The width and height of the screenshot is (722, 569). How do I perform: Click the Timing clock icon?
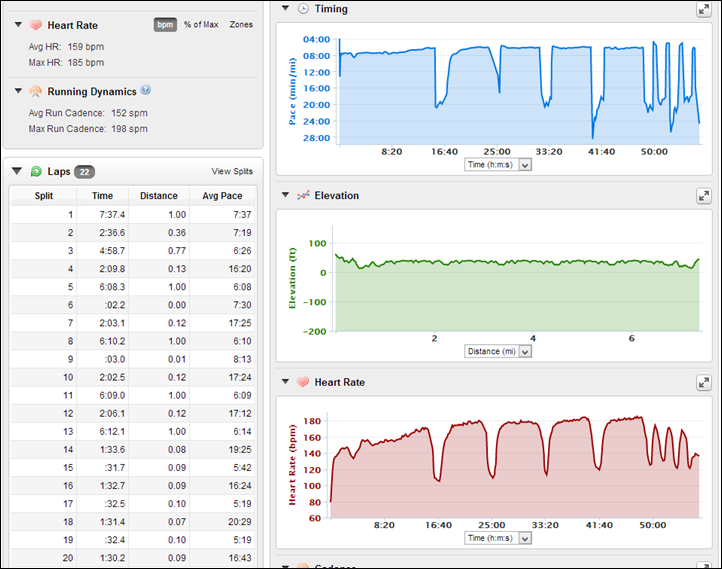[x=303, y=9]
